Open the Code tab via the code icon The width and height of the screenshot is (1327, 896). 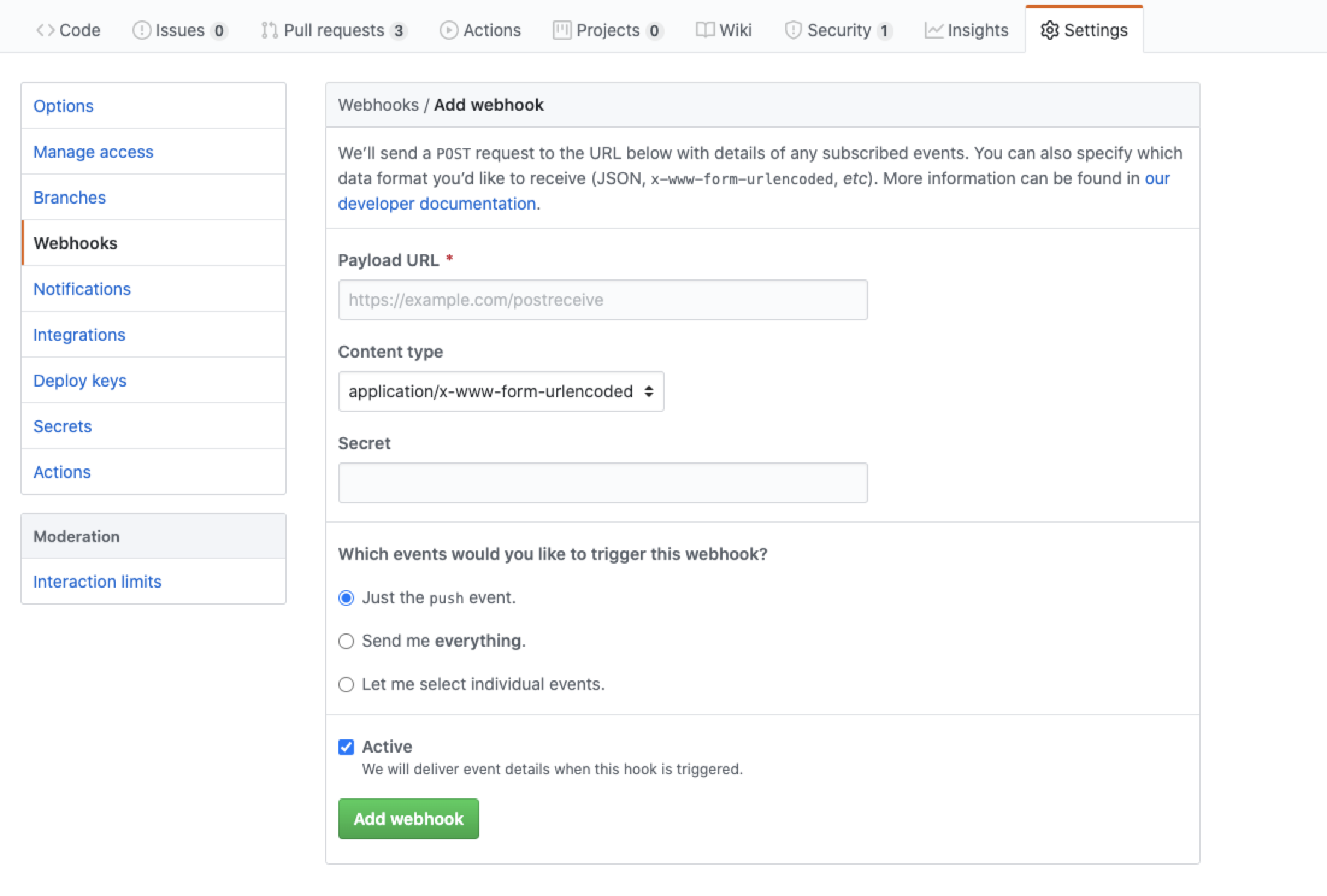coord(45,30)
